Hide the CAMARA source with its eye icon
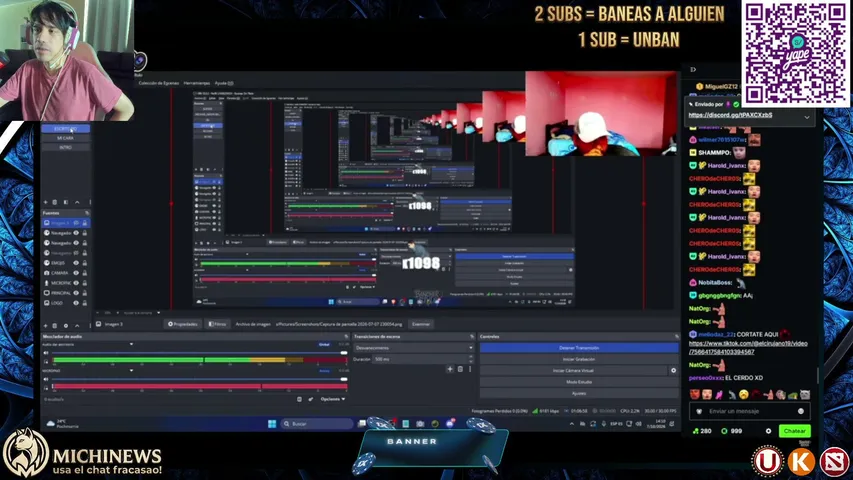 [76, 273]
